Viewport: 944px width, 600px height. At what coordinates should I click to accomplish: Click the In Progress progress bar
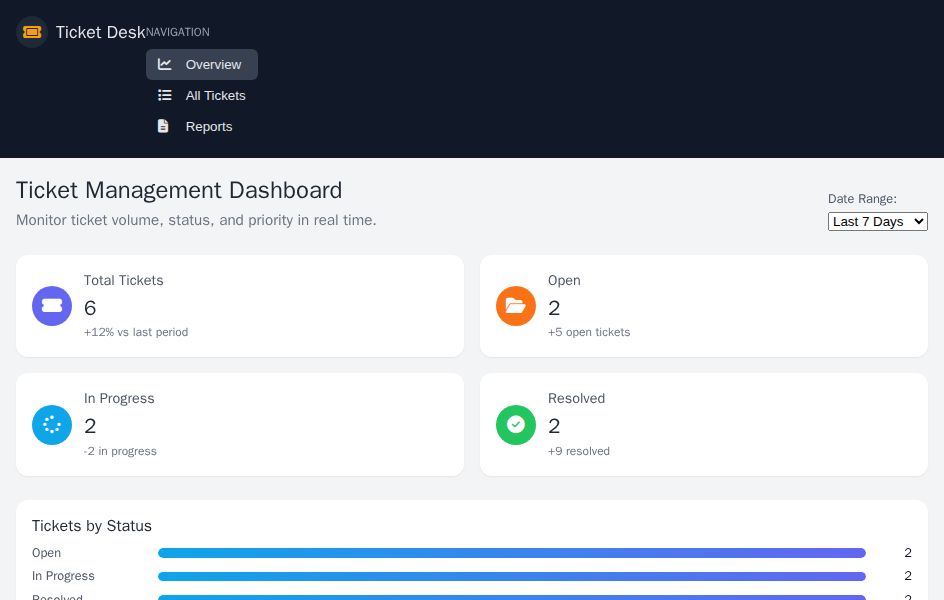(x=512, y=576)
